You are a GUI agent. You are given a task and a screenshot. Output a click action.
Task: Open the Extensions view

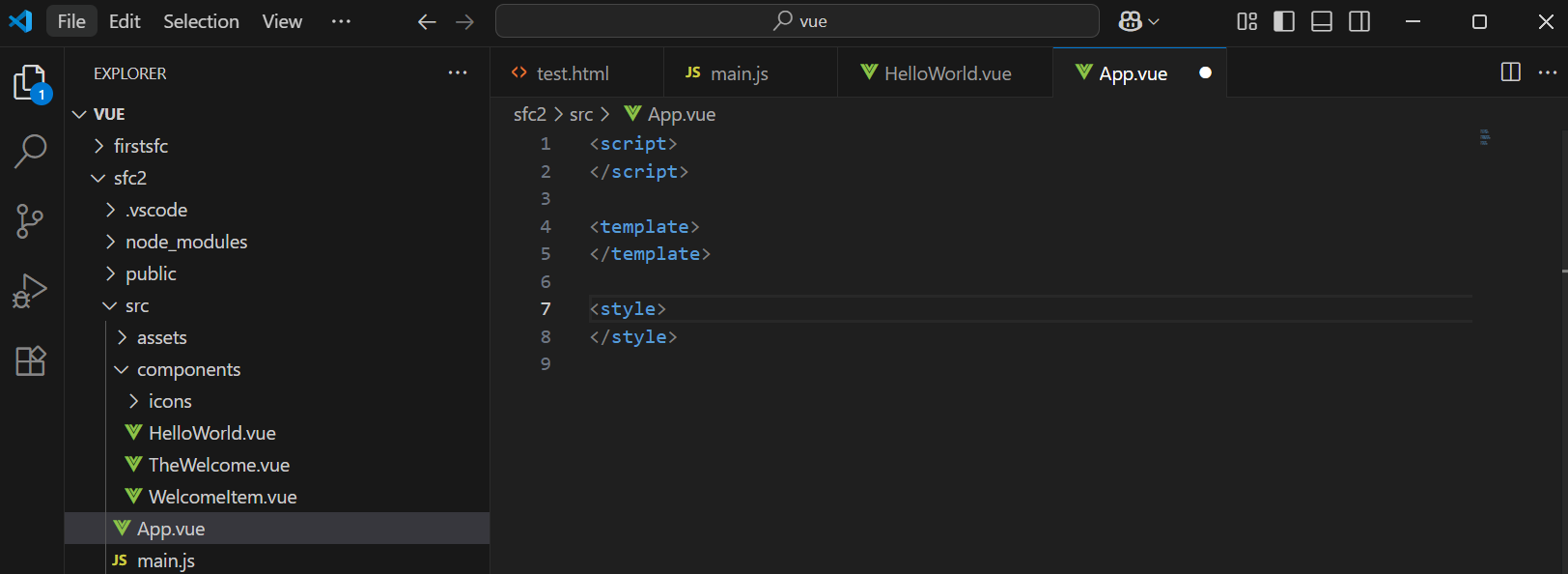(x=30, y=360)
